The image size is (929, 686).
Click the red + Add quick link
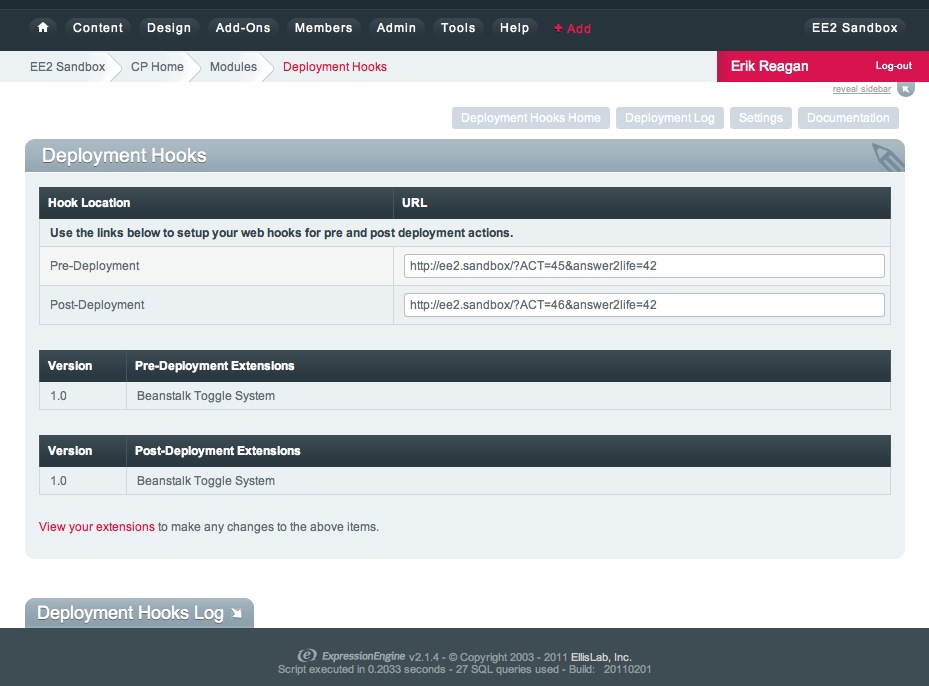click(572, 28)
